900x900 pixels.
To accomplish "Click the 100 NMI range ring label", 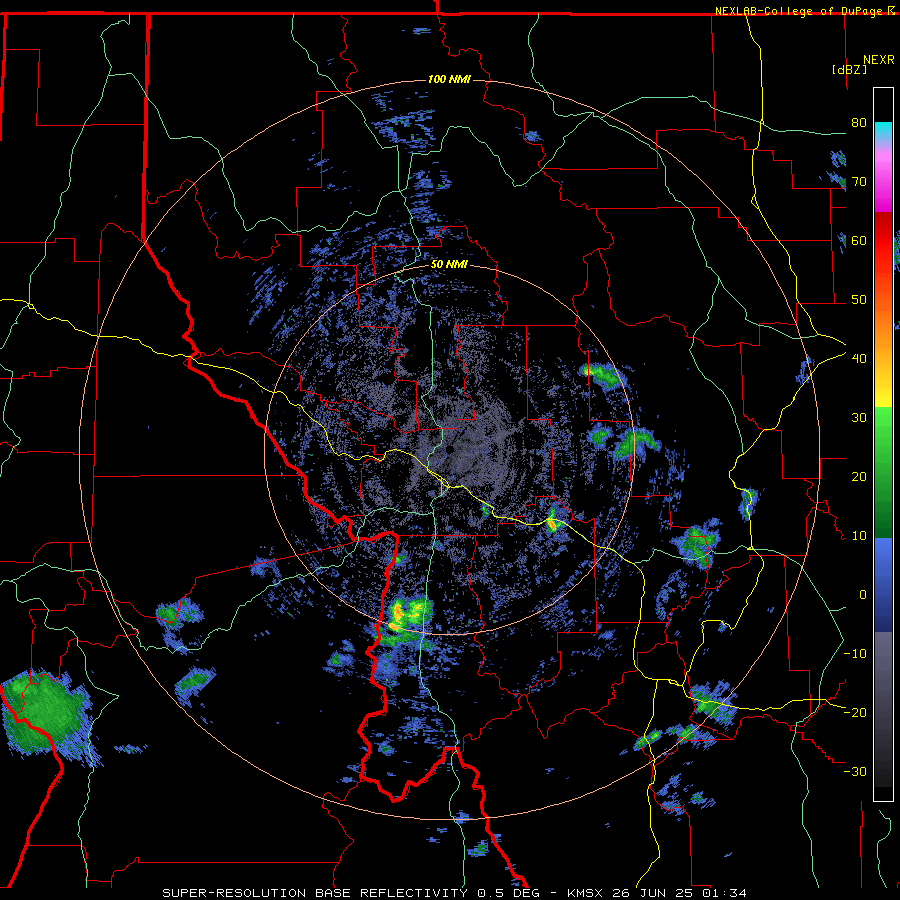I will coord(449,79).
